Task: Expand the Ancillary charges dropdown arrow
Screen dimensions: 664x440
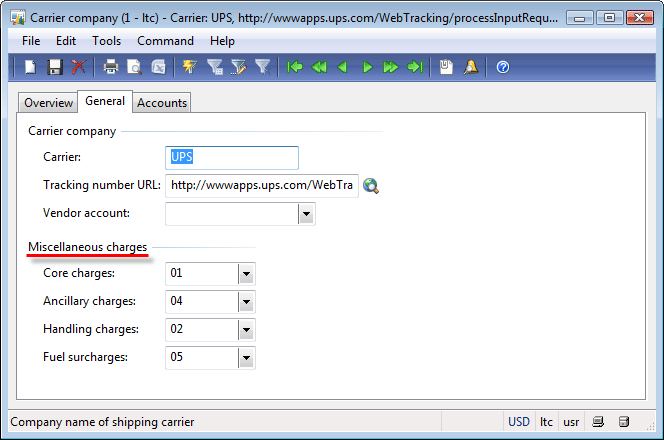Action: pyautogui.click(x=246, y=302)
